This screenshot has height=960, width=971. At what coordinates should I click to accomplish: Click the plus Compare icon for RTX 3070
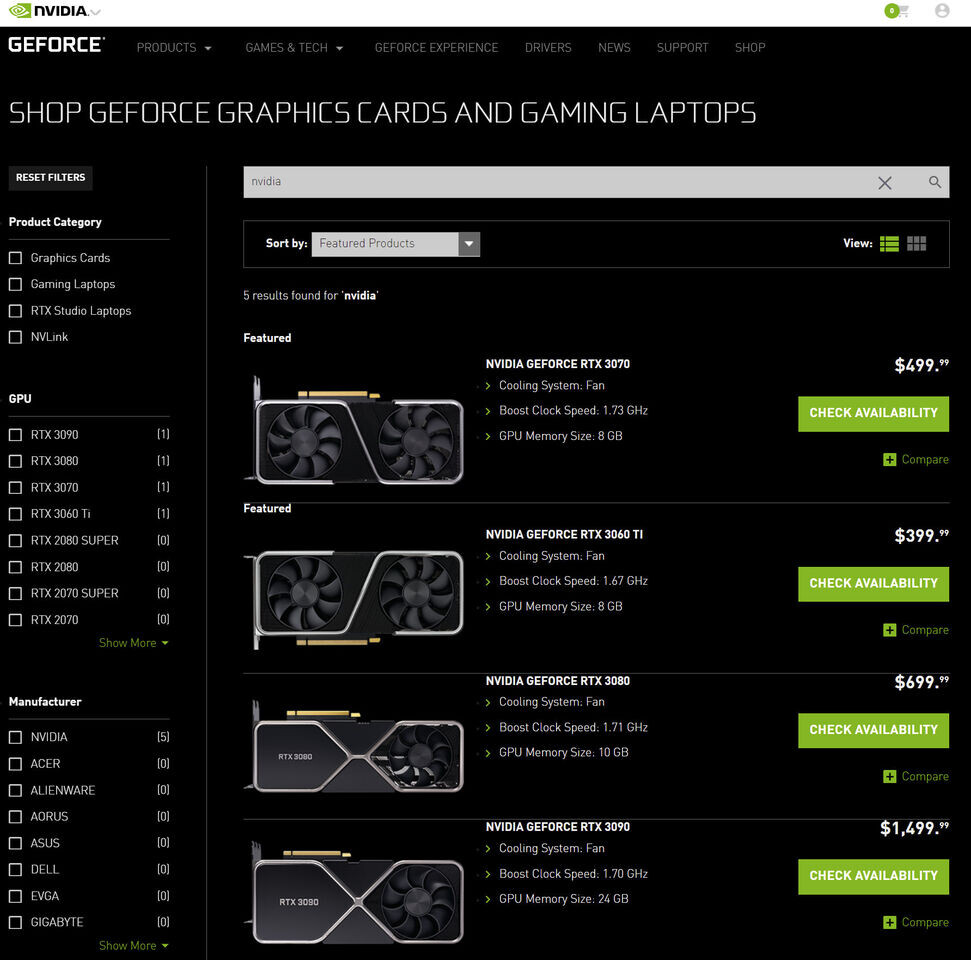pyautogui.click(x=889, y=460)
